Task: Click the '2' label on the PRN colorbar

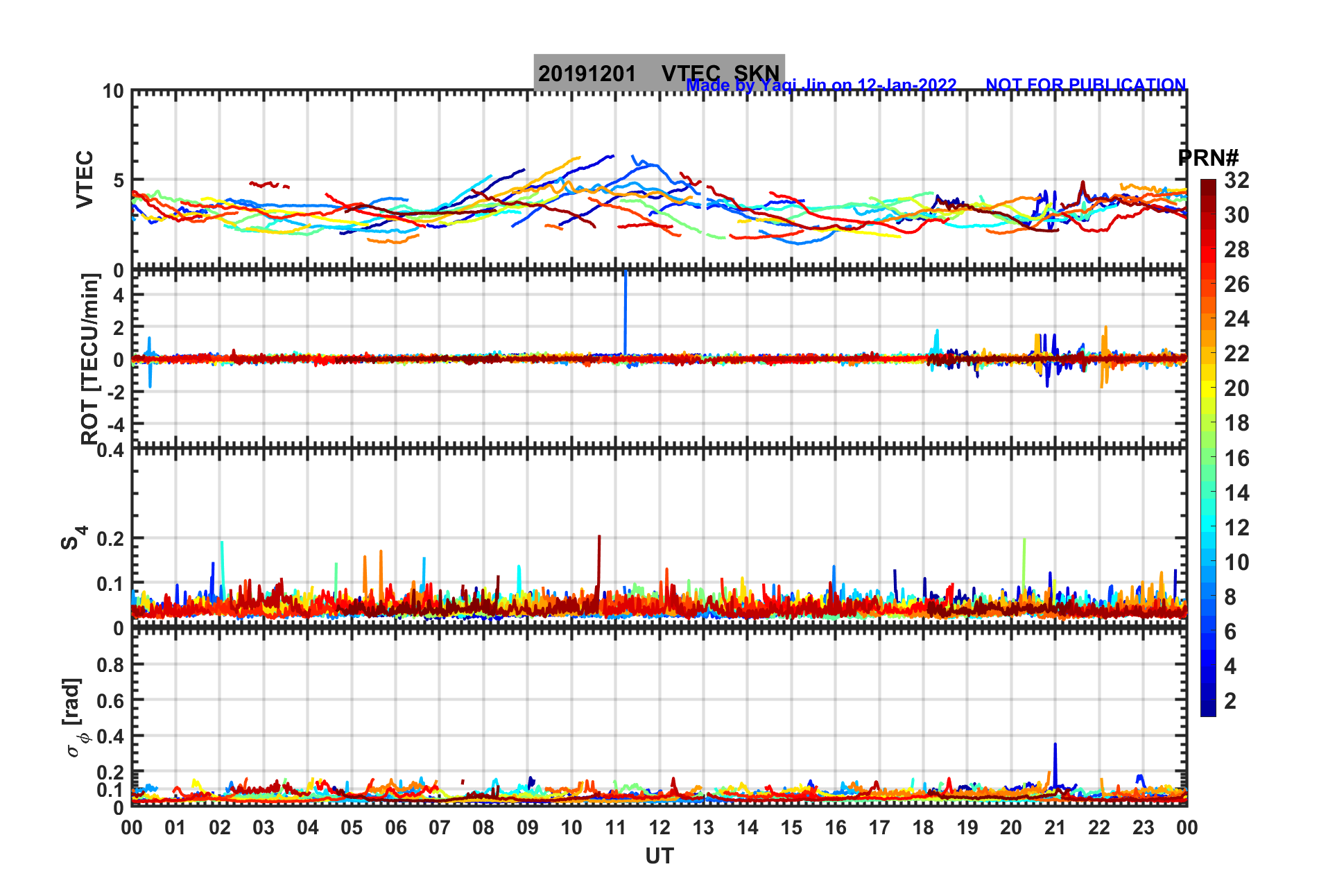Action: click(x=1230, y=701)
